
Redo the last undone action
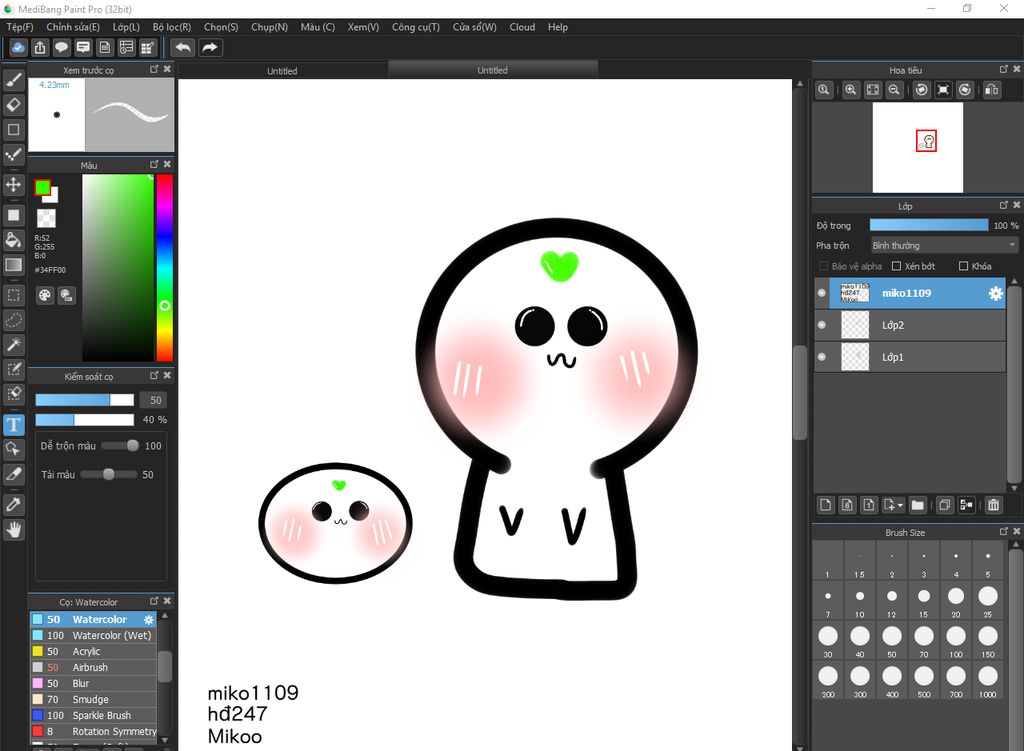point(210,48)
